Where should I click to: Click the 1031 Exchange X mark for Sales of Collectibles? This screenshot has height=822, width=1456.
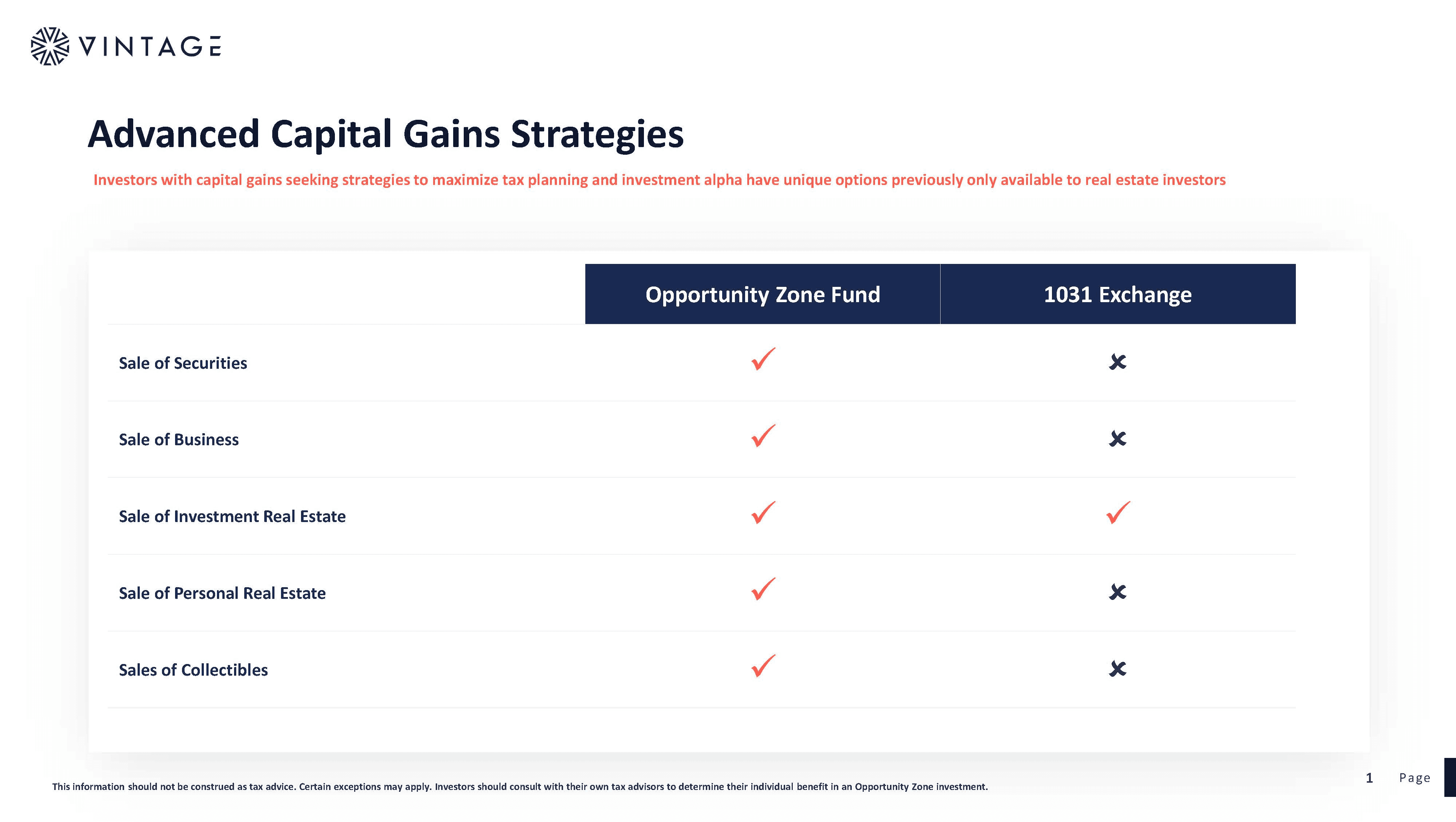(1117, 669)
